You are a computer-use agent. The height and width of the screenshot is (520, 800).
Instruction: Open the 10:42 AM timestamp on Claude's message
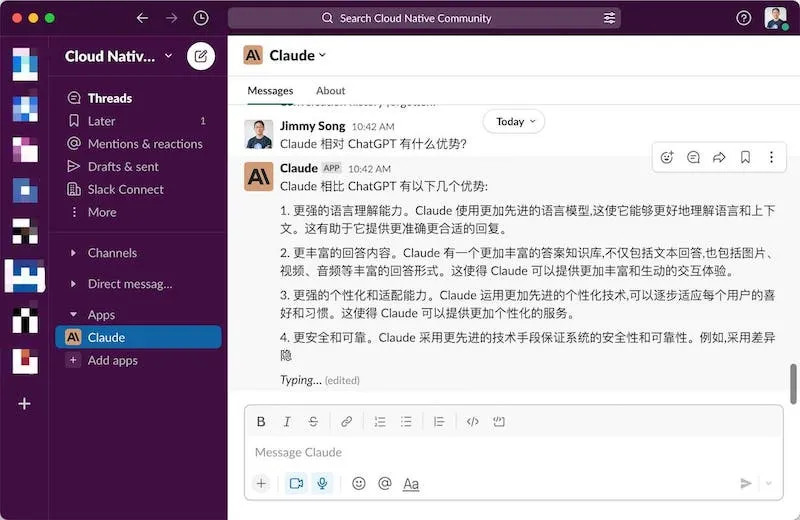click(x=369, y=169)
